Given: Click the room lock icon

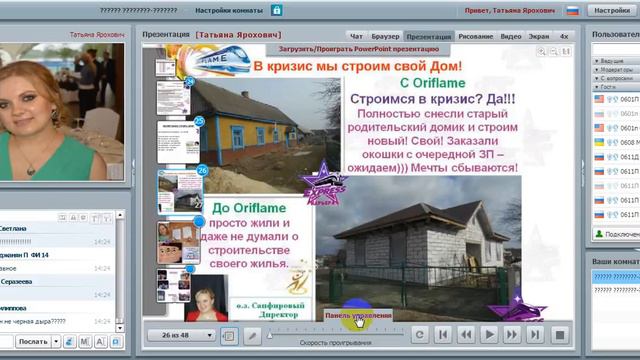Looking at the screenshot, I should point(276,10).
